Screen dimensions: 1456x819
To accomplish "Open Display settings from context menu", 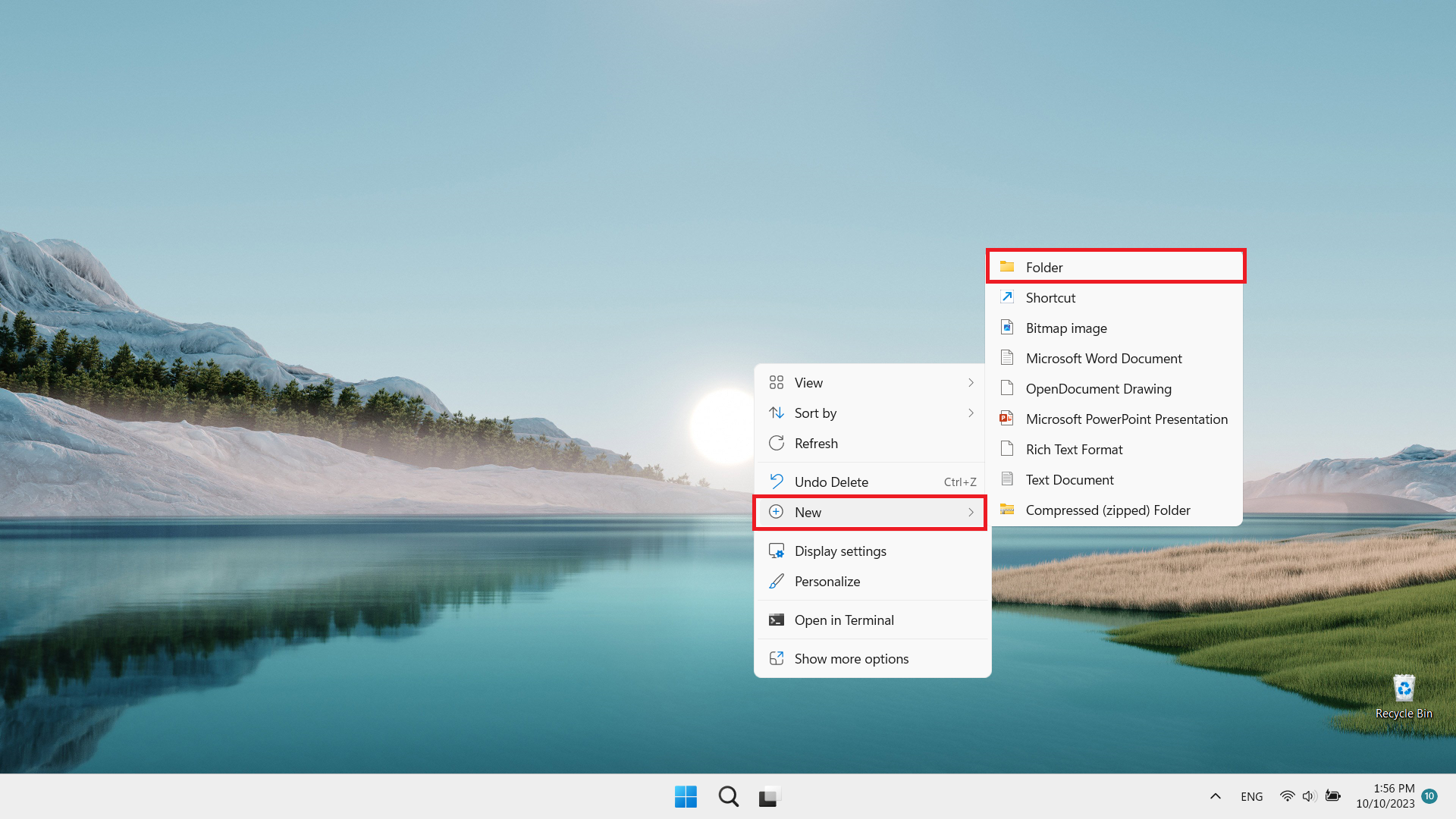I will 873,551.
